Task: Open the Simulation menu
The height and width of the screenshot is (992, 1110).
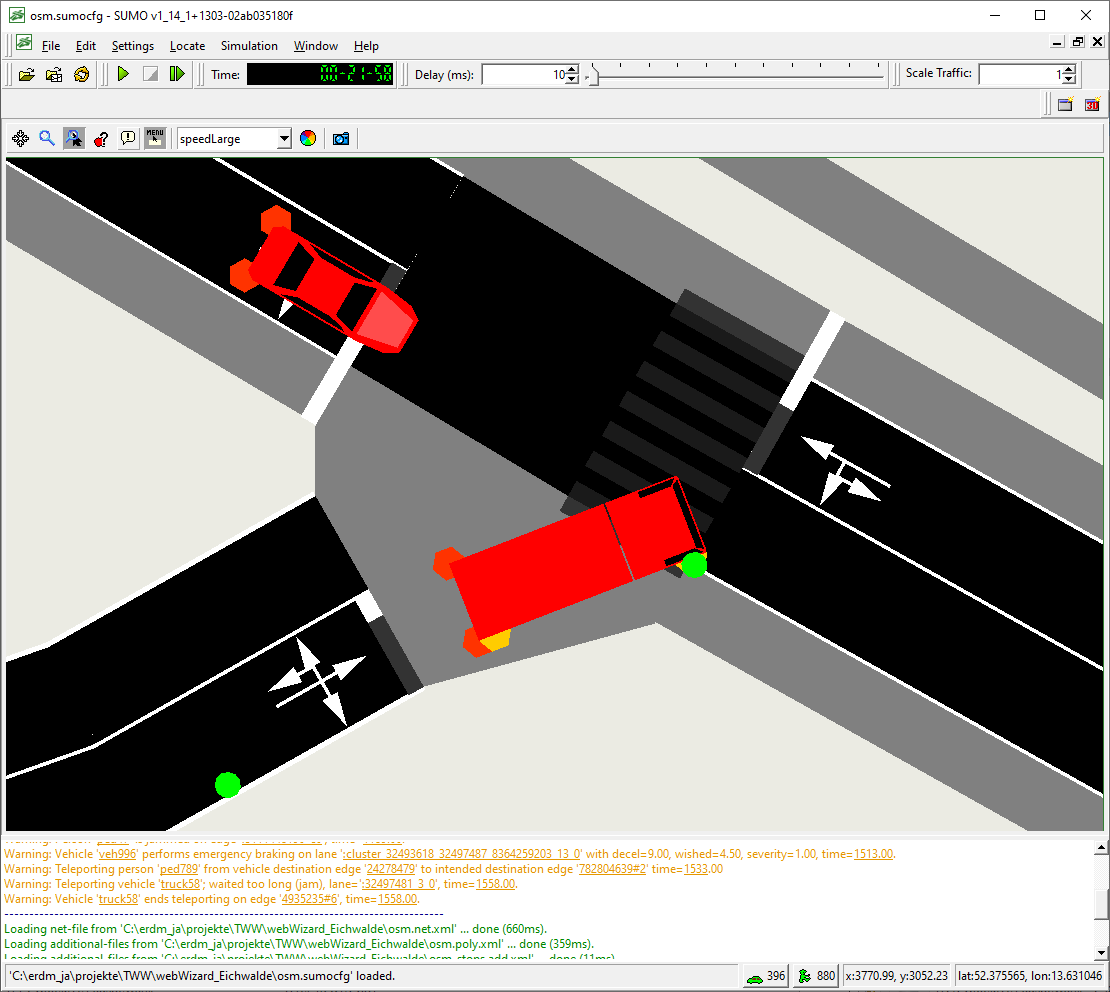Action: (249, 45)
